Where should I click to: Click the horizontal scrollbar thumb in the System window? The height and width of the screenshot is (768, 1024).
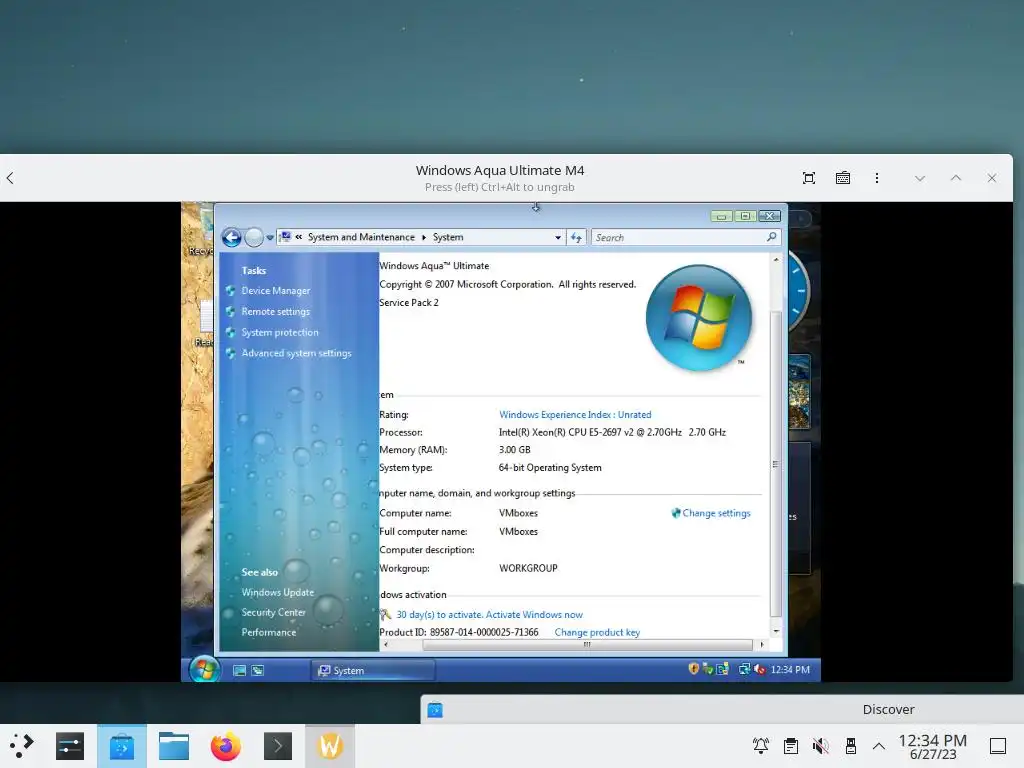tap(587, 645)
